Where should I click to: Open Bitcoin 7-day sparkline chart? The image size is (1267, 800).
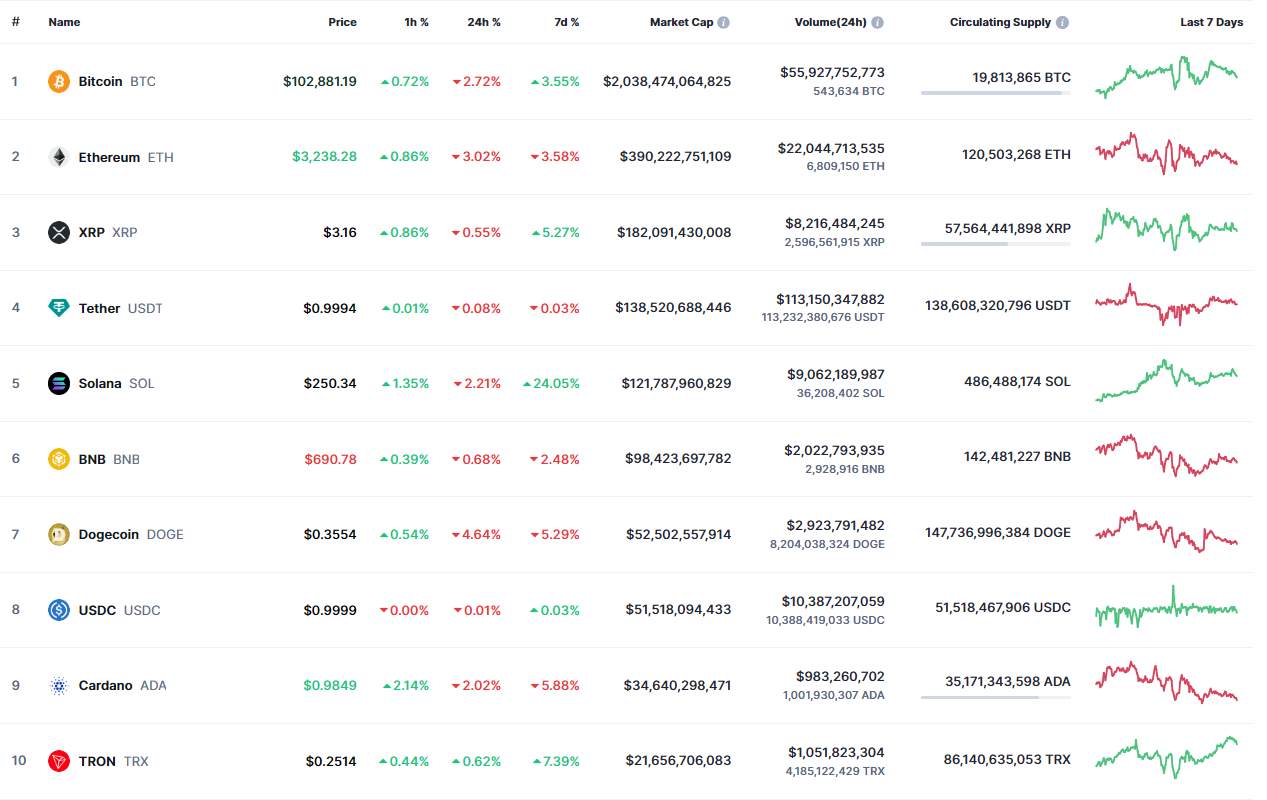(x=1167, y=77)
